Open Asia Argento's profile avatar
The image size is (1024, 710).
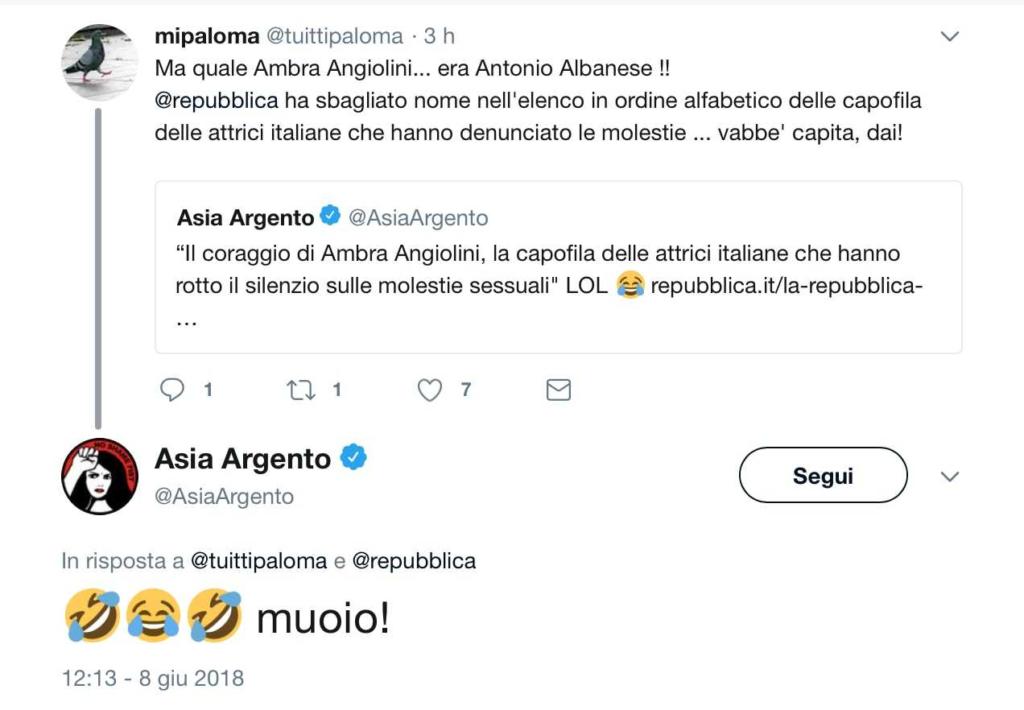[x=100, y=476]
